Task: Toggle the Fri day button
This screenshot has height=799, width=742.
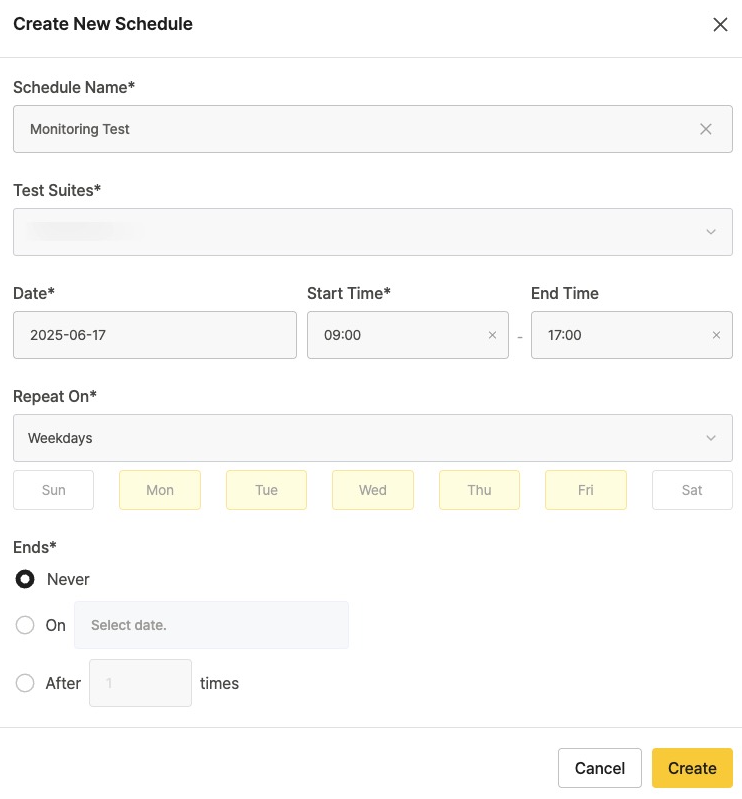Action: pos(586,490)
